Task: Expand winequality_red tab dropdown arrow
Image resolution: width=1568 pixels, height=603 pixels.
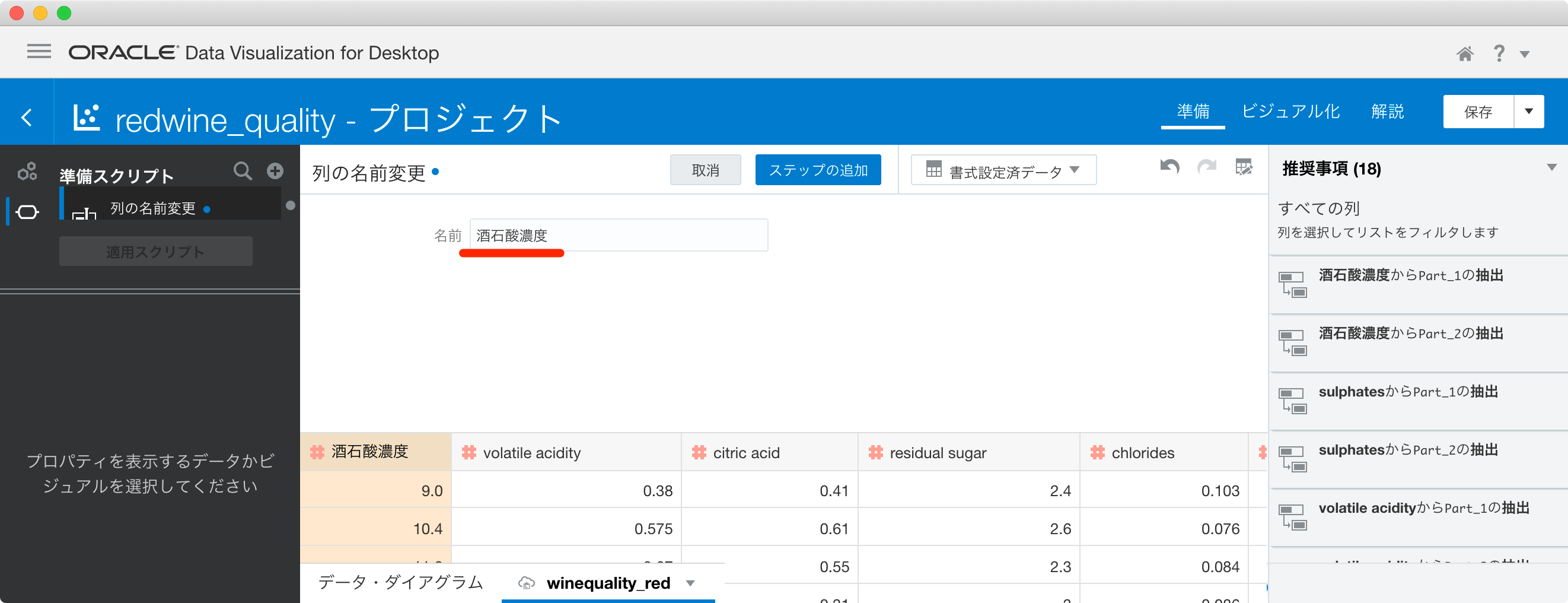Action: 690,583
